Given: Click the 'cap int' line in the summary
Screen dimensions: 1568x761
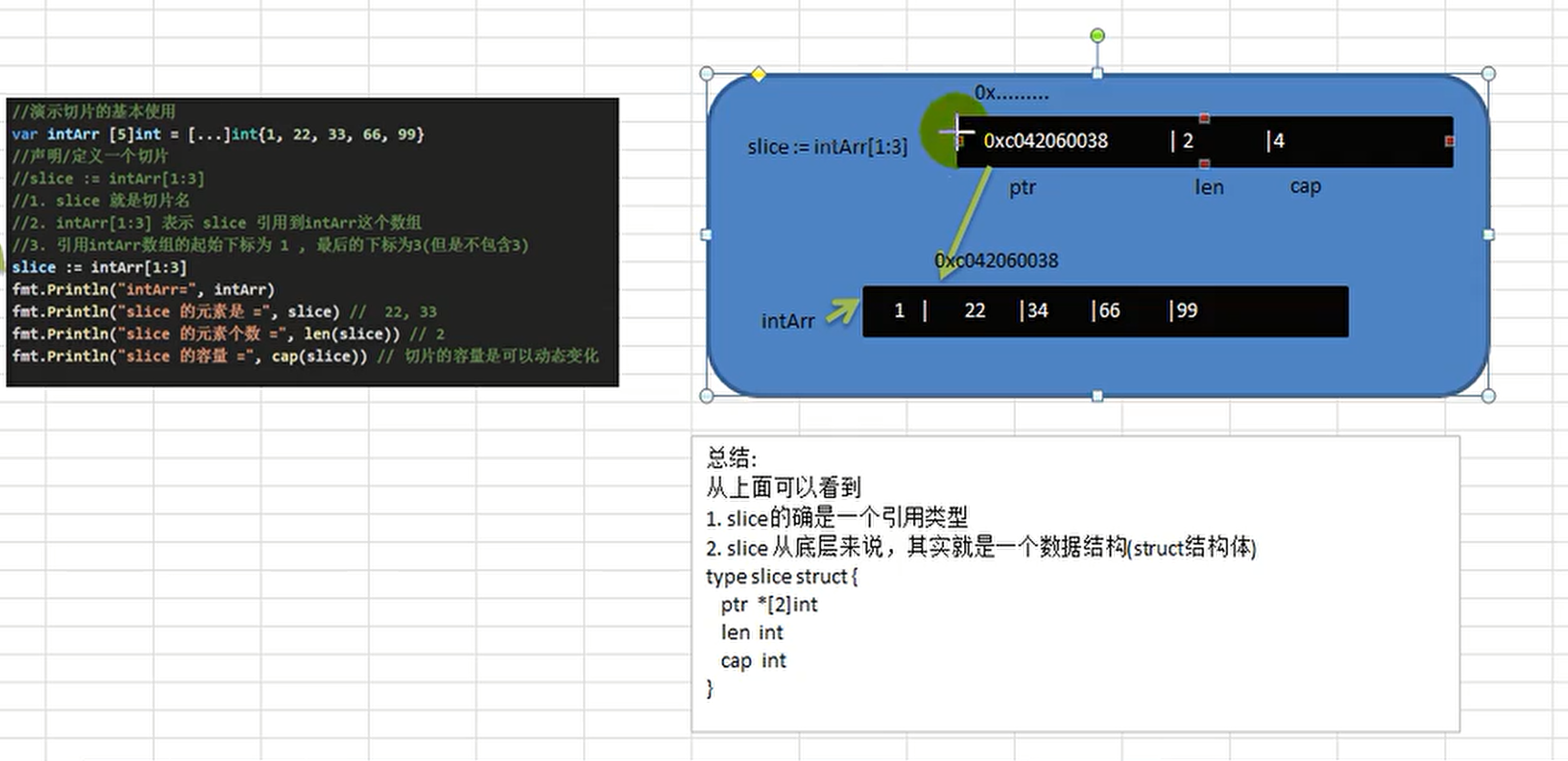Looking at the screenshot, I should click(x=754, y=661).
